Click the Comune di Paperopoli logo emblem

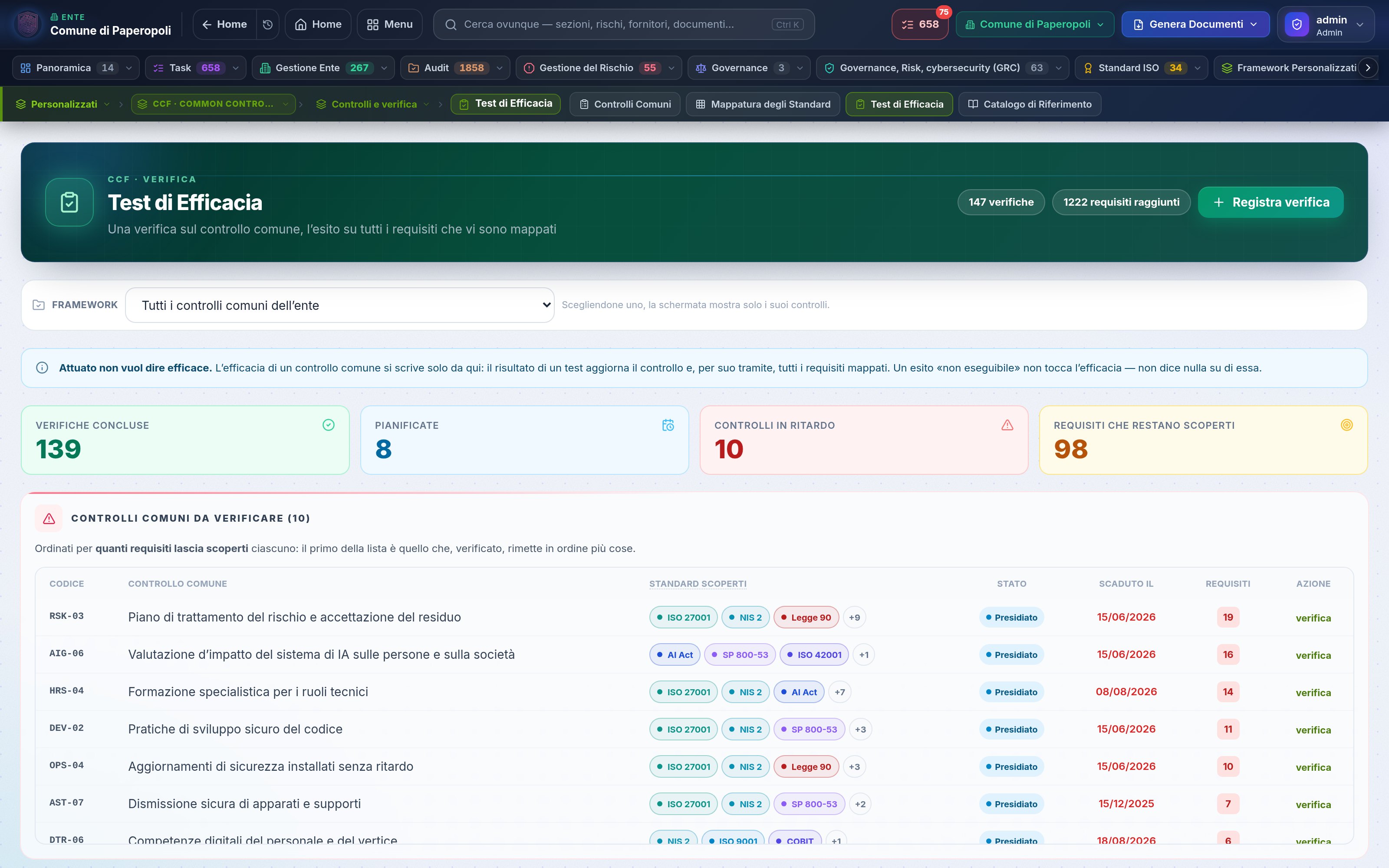click(27, 24)
